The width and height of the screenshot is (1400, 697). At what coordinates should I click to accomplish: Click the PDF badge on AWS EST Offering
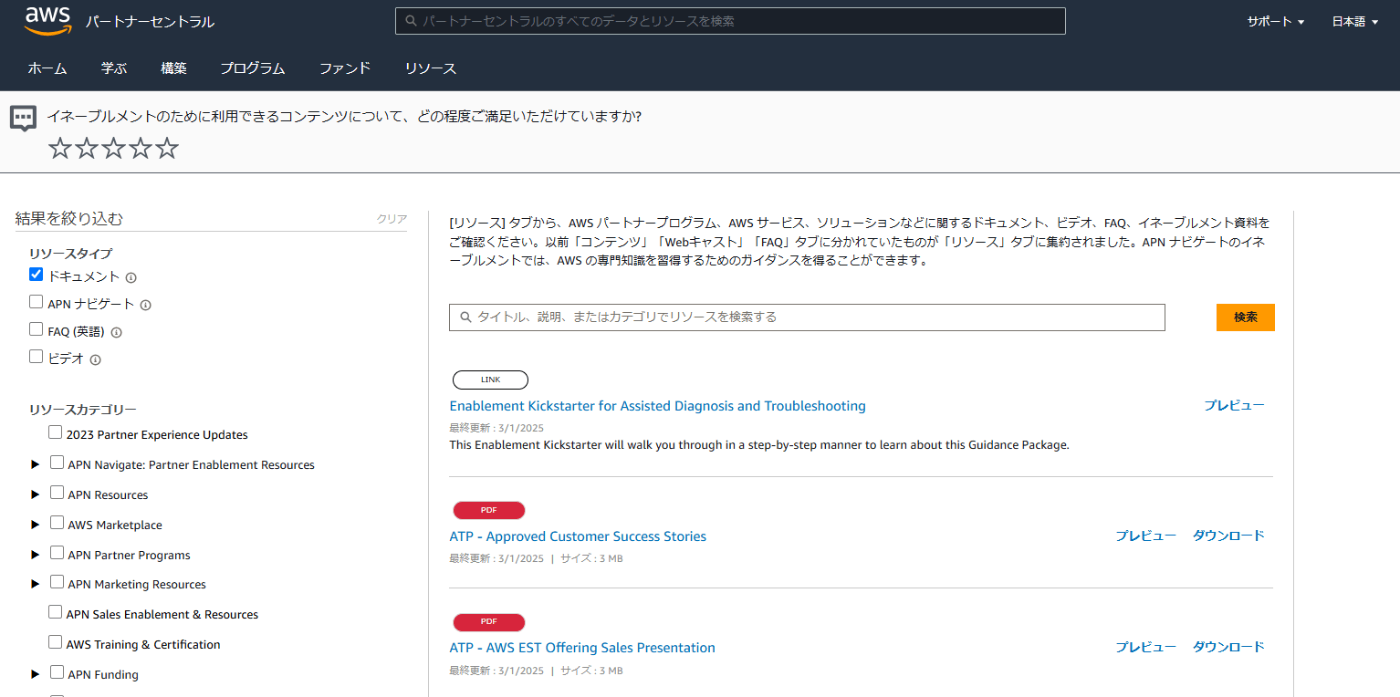pyautogui.click(x=489, y=622)
